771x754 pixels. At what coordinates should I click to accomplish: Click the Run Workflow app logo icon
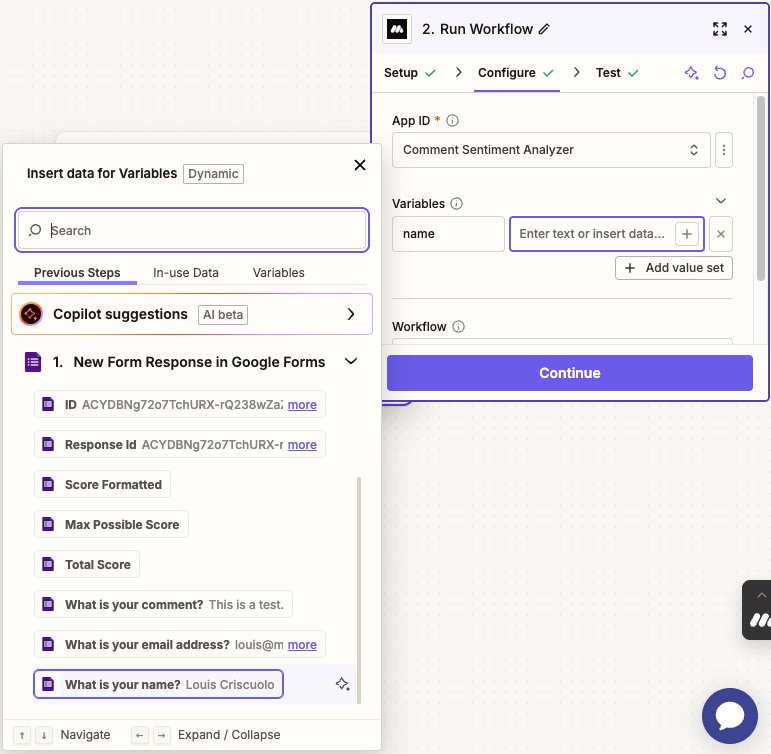pos(397,30)
